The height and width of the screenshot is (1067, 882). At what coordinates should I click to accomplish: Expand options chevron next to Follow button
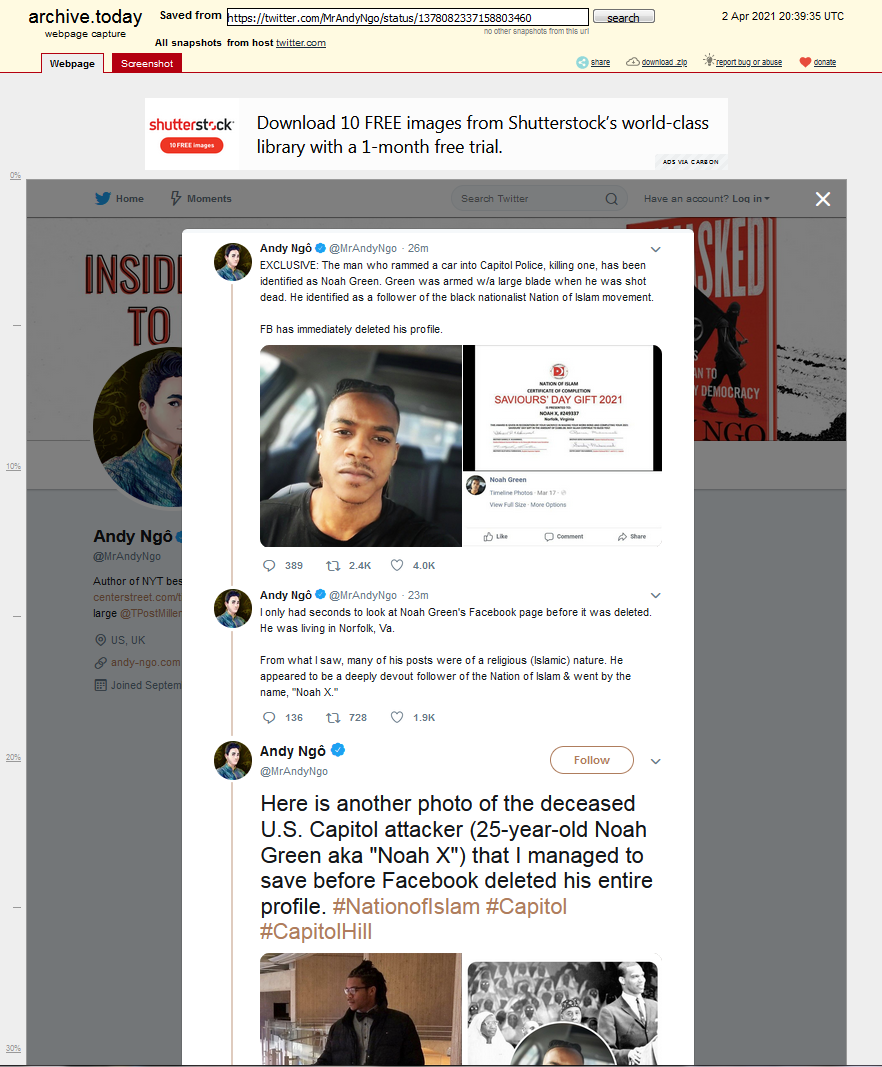pyautogui.click(x=656, y=761)
